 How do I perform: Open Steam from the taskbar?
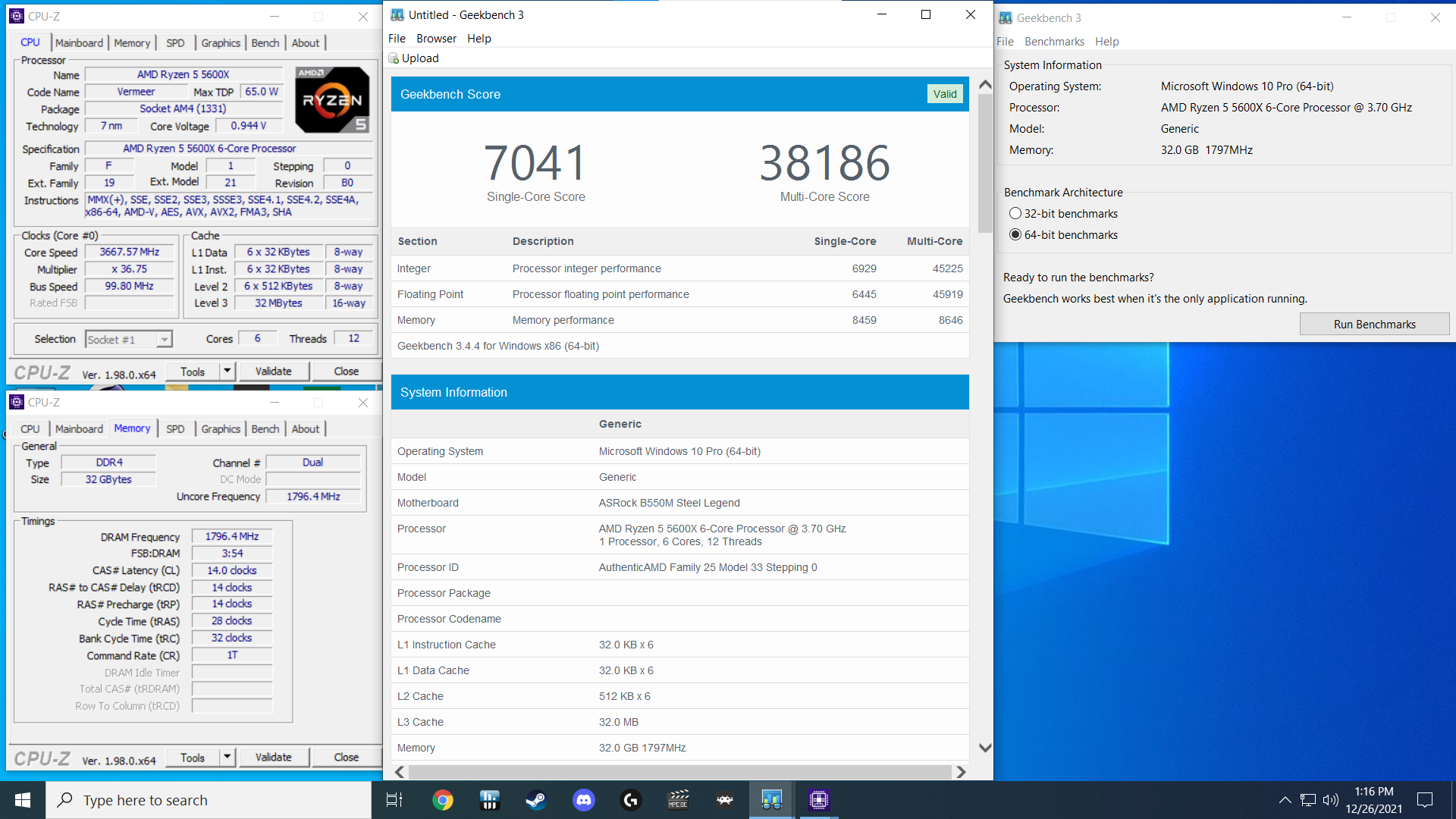(536, 800)
